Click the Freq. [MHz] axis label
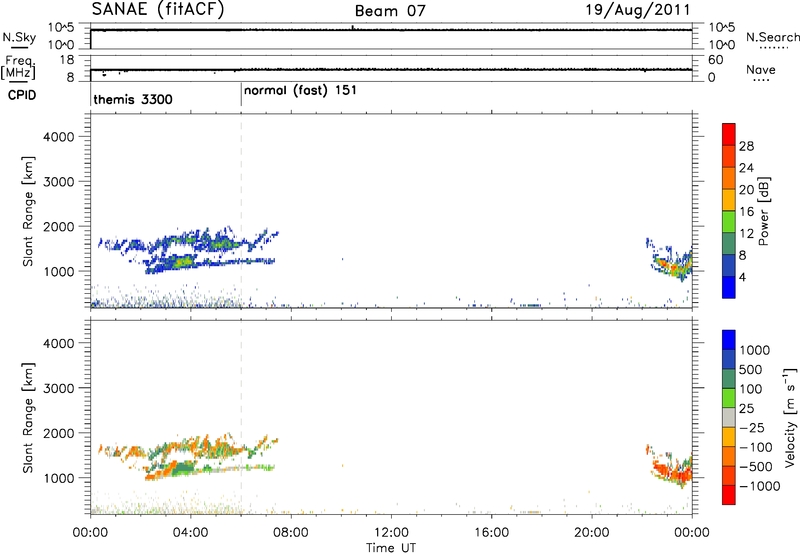The height and width of the screenshot is (554, 800). [x=18, y=68]
